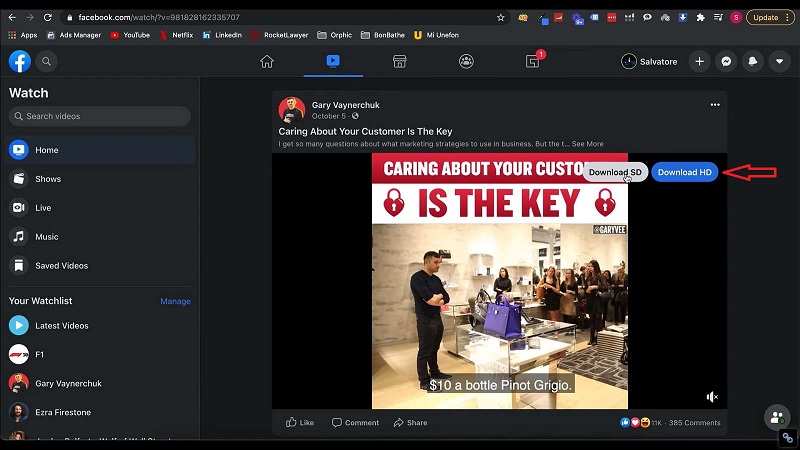This screenshot has height=450, width=800.
Task: Click the Facebook logo icon
Action: click(19, 61)
